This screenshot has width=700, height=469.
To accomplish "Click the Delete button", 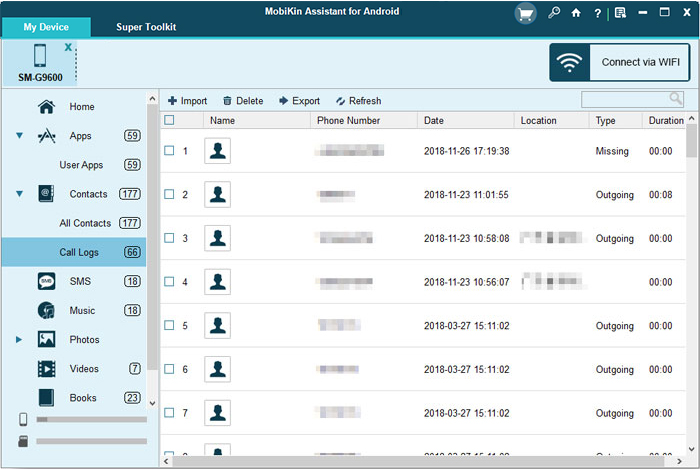I will point(243,101).
